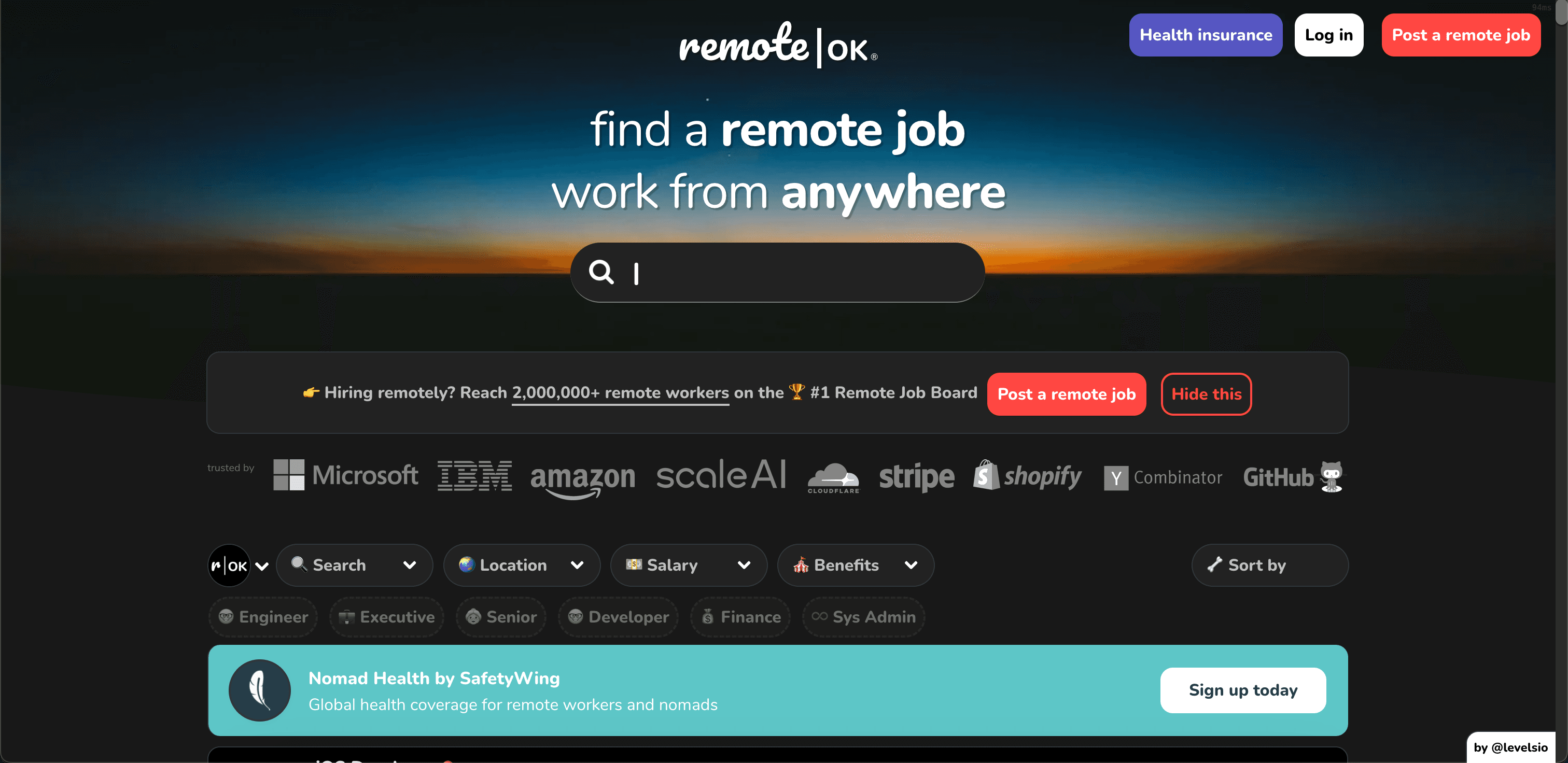Screen dimensions: 1568x763
Task: Enable the Finance job filter
Action: (740, 617)
